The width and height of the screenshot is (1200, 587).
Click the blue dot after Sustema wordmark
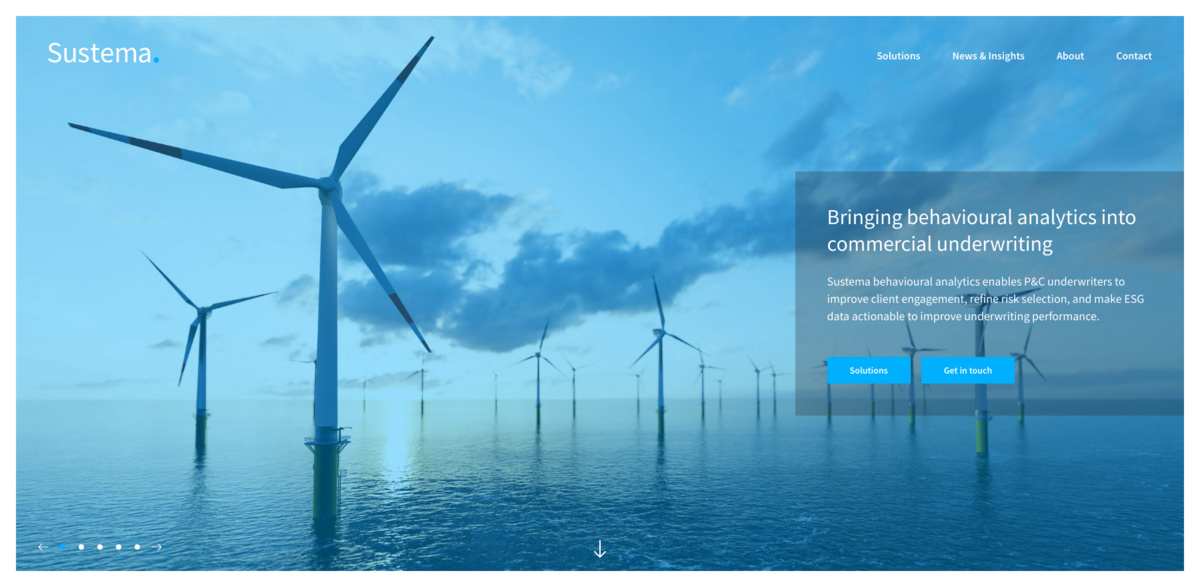coord(156,60)
